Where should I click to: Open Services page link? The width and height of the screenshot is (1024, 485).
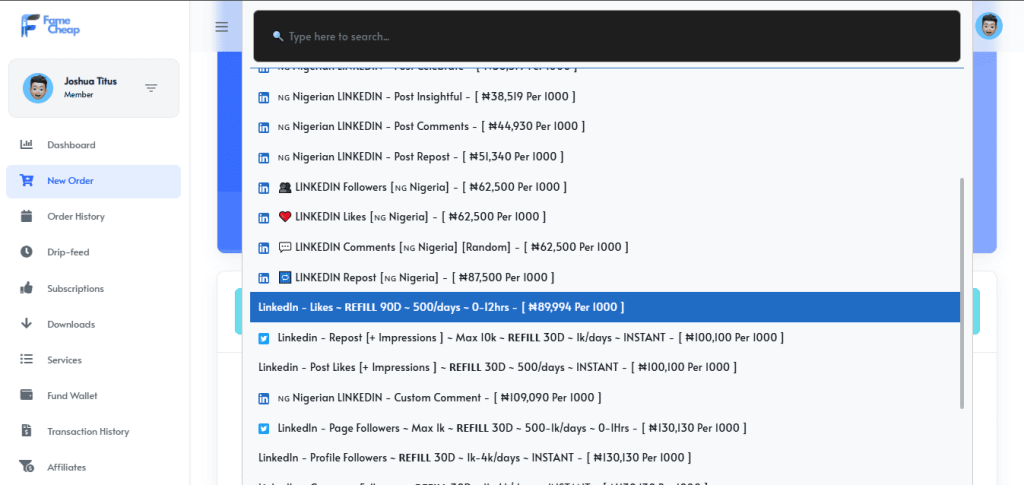pos(93,360)
